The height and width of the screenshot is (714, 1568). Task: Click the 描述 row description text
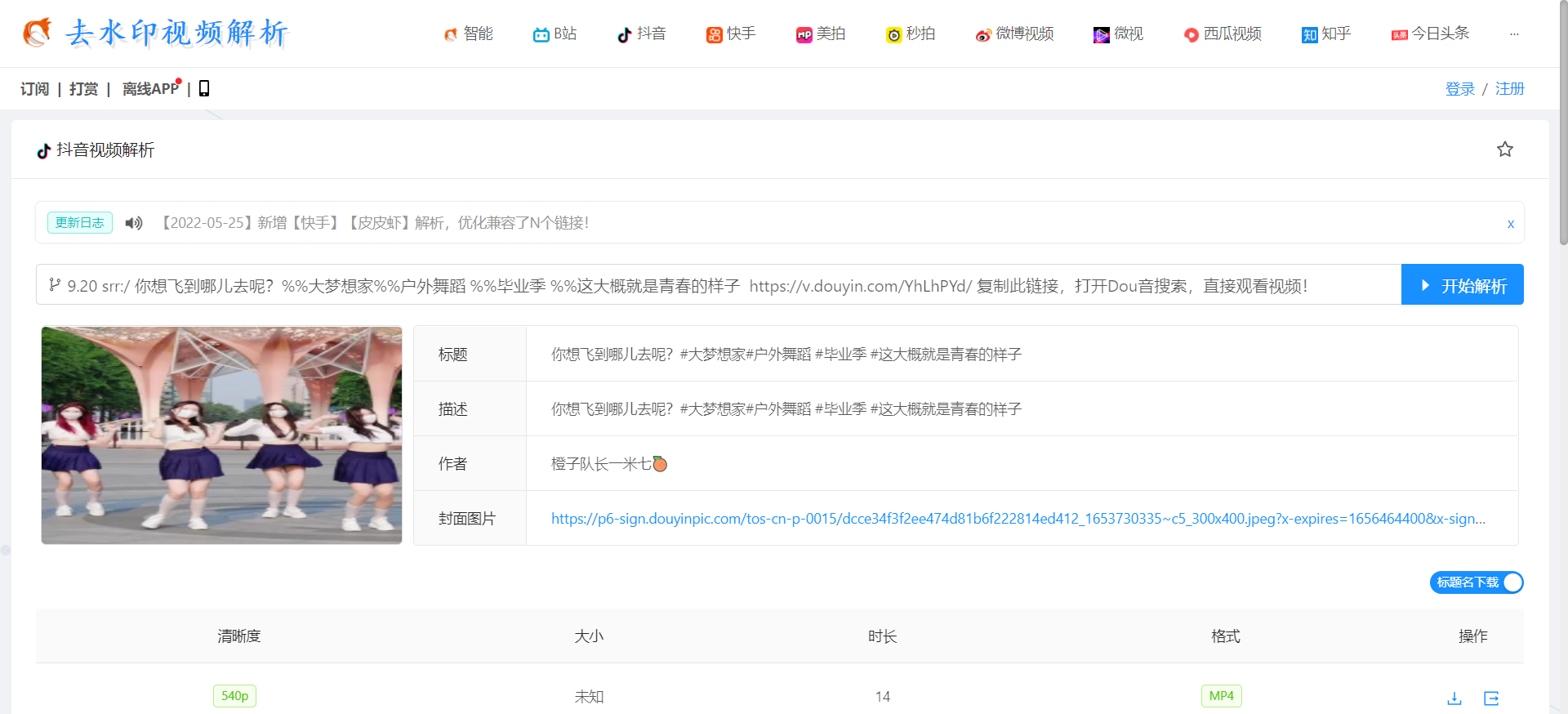click(786, 409)
